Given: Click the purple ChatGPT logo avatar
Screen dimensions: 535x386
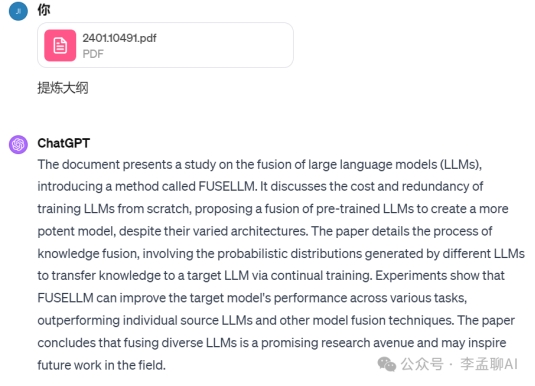Looking at the screenshot, I should [18, 144].
